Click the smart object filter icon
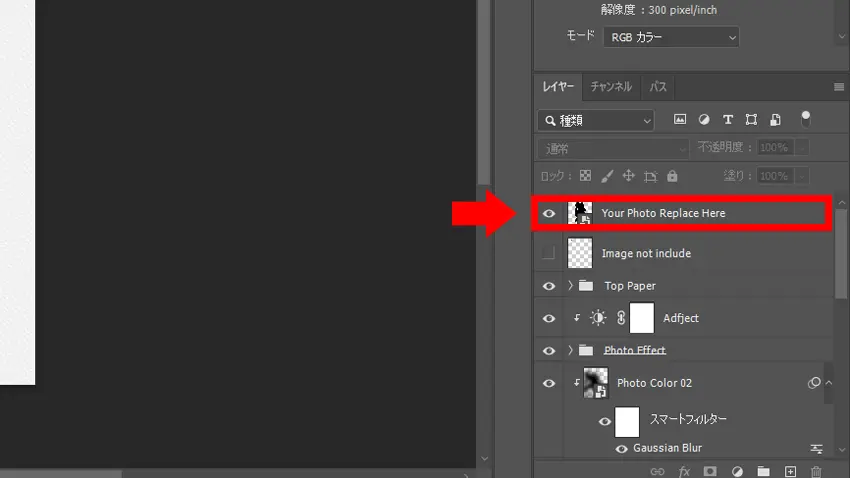 (x=774, y=119)
